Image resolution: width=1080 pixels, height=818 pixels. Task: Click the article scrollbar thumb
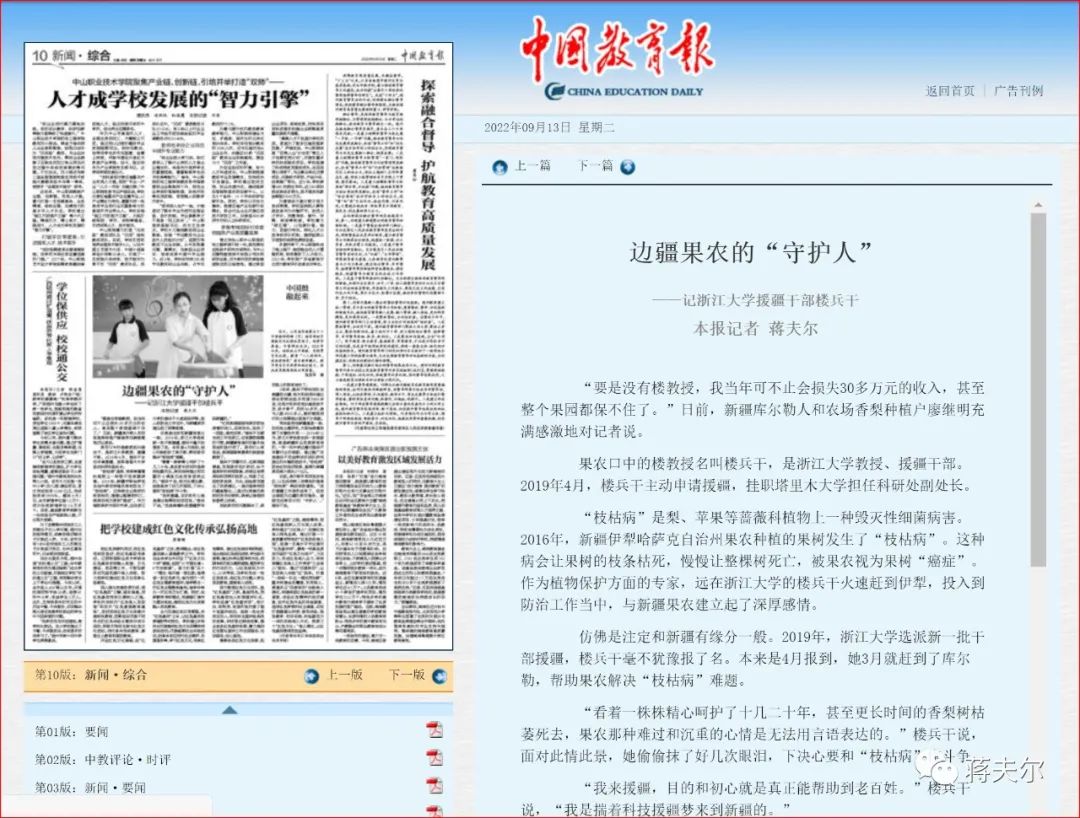1038,390
